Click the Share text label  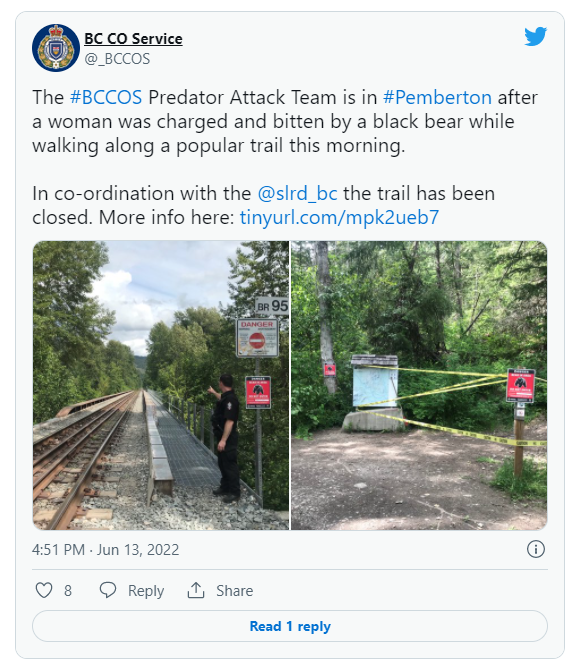point(235,591)
